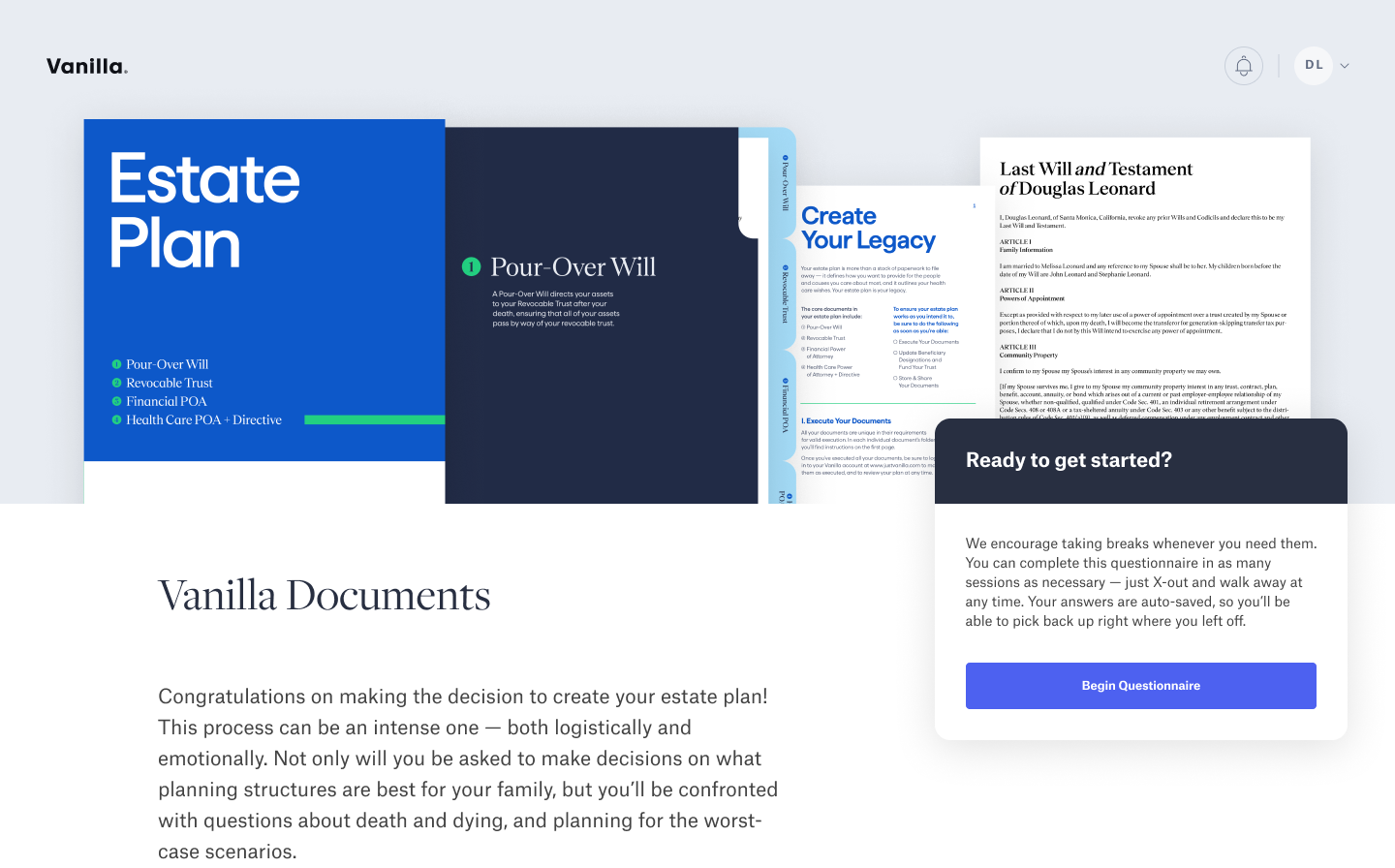Click the Begin Questionnaire button
Viewport: 1395px width, 868px height.
pyautogui.click(x=1140, y=686)
